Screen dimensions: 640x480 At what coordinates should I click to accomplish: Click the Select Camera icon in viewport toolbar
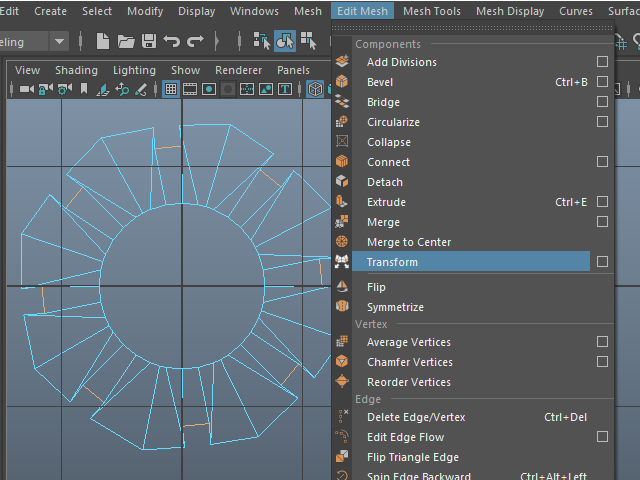[27, 89]
